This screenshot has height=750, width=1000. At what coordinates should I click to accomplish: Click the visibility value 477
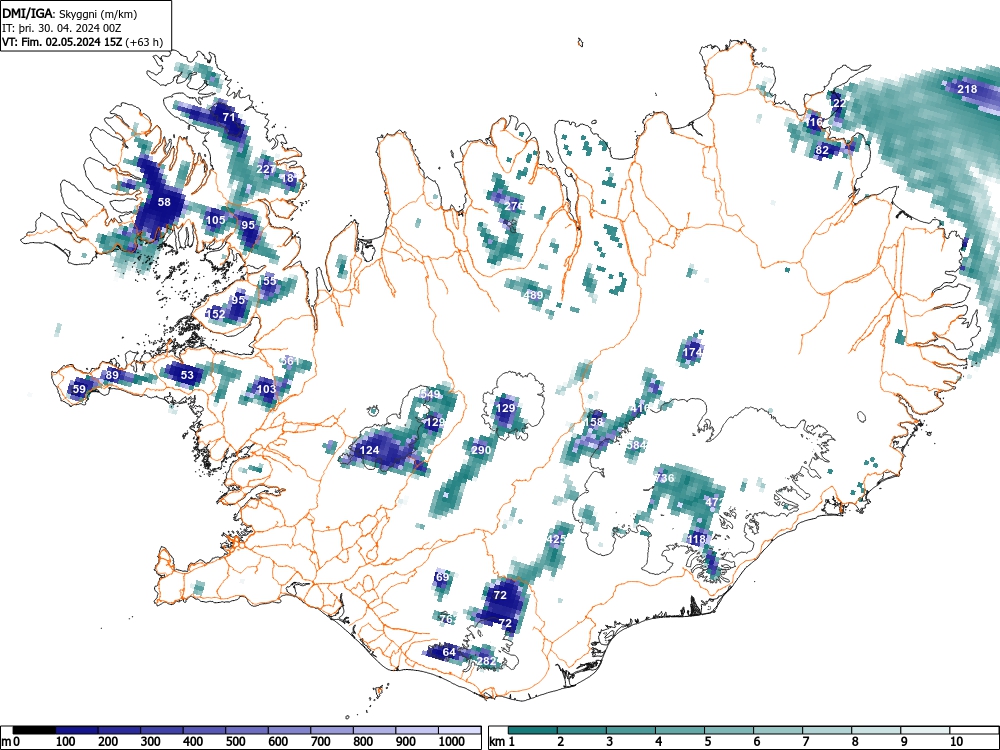pos(714,501)
